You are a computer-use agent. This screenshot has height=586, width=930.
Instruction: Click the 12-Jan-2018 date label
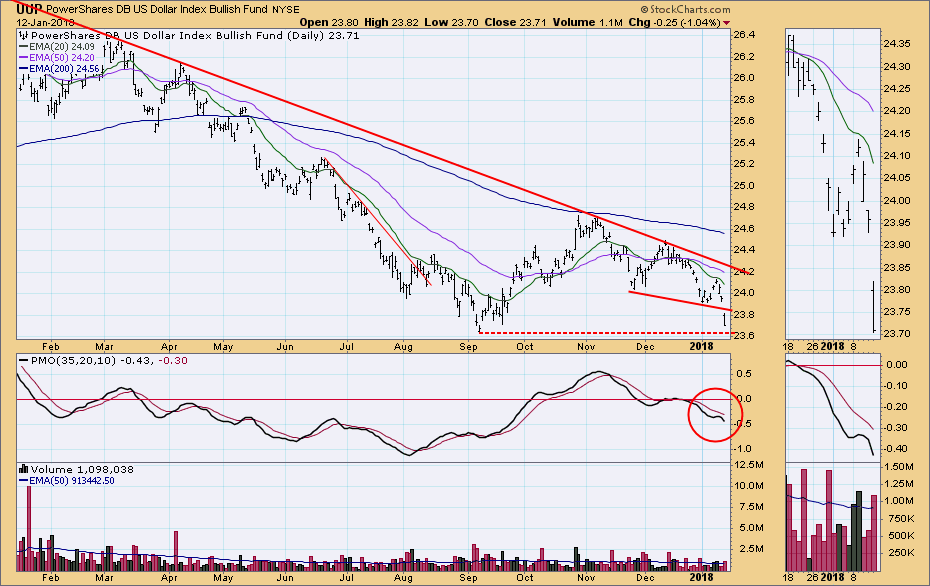45,23
